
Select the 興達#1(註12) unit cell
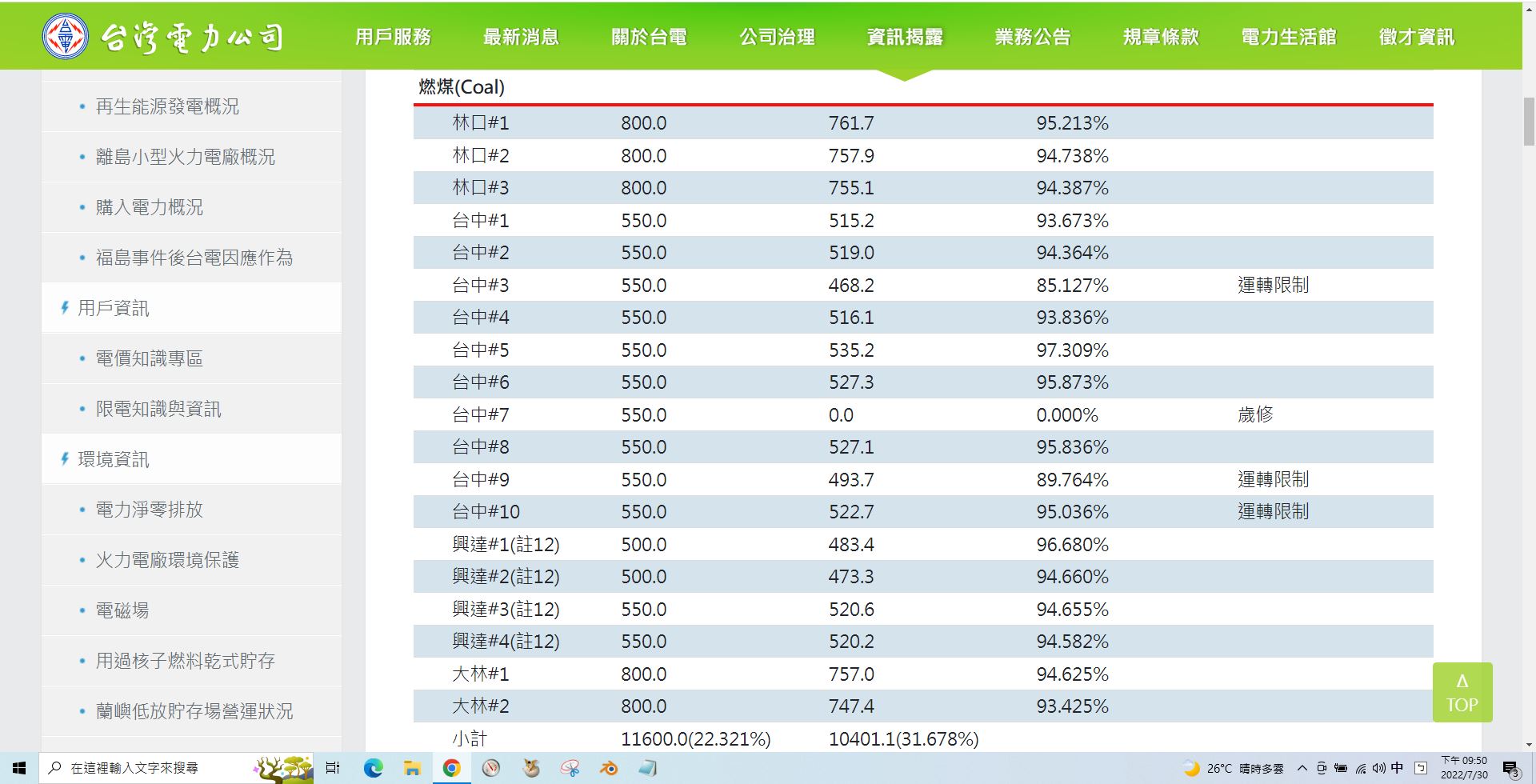coord(506,545)
